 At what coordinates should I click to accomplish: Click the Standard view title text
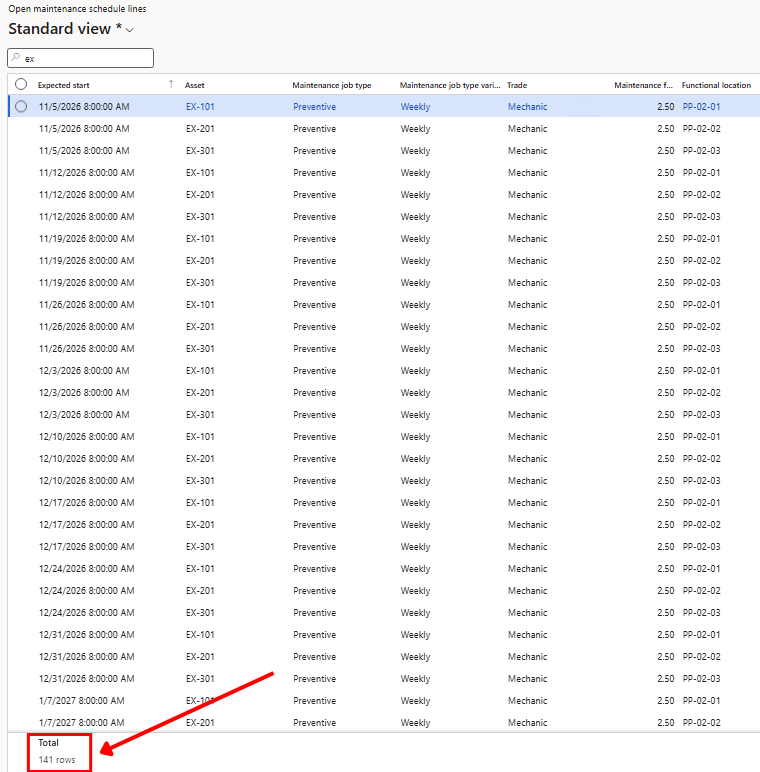[x=60, y=29]
